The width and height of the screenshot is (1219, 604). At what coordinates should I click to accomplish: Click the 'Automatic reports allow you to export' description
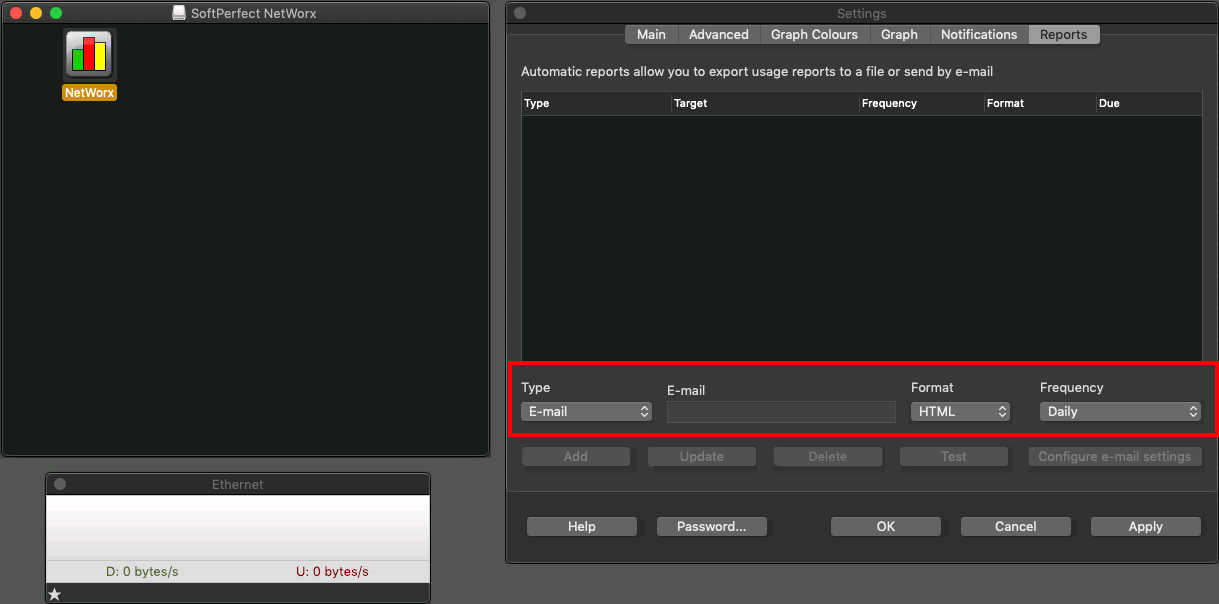pos(757,72)
